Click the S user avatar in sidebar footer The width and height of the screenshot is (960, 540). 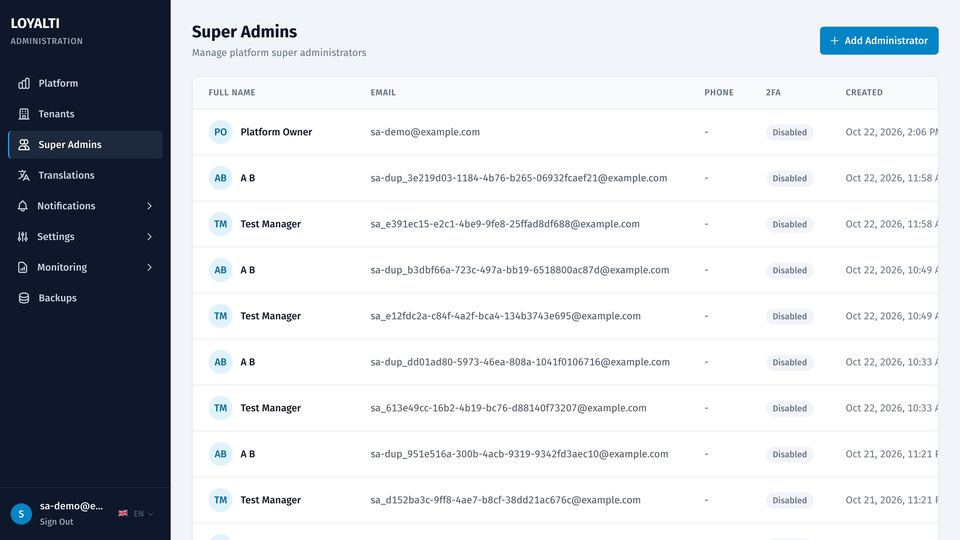pos(21,514)
